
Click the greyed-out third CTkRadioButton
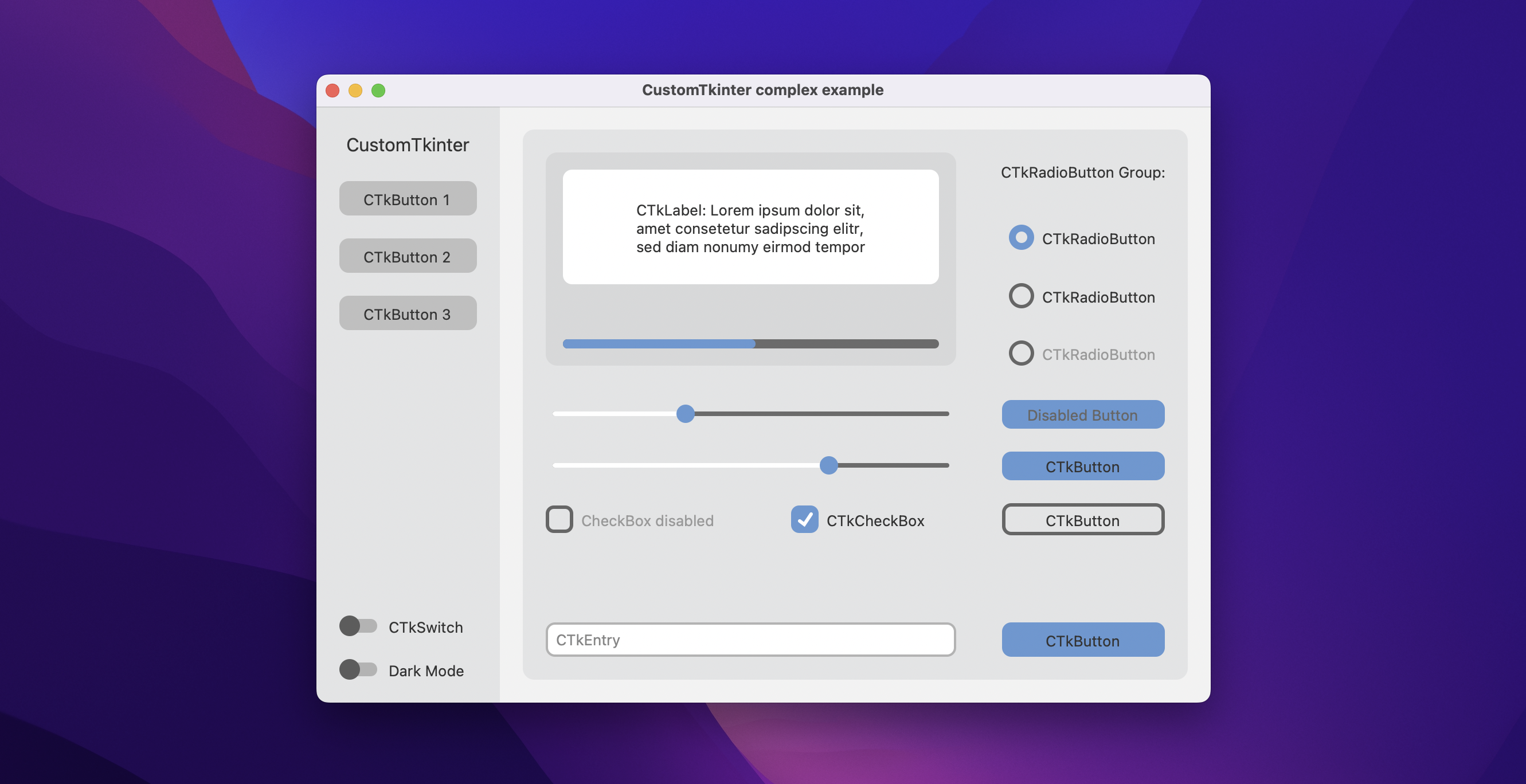1021,354
